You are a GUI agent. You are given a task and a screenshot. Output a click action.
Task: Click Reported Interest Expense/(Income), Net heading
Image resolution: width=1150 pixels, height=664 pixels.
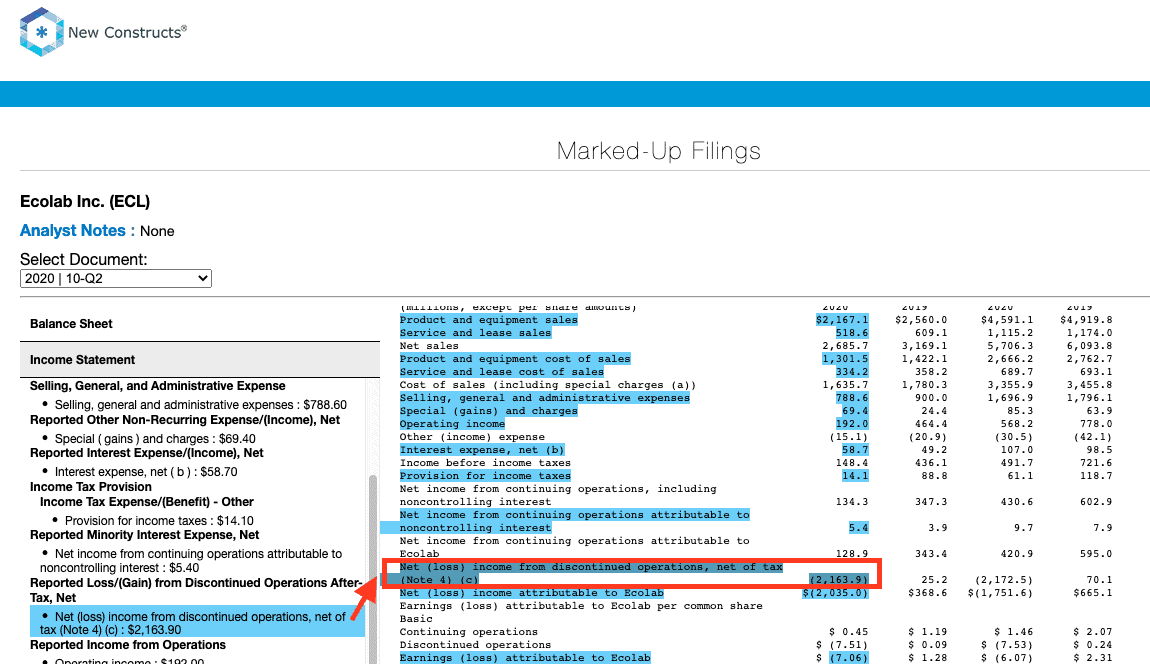coord(147,453)
